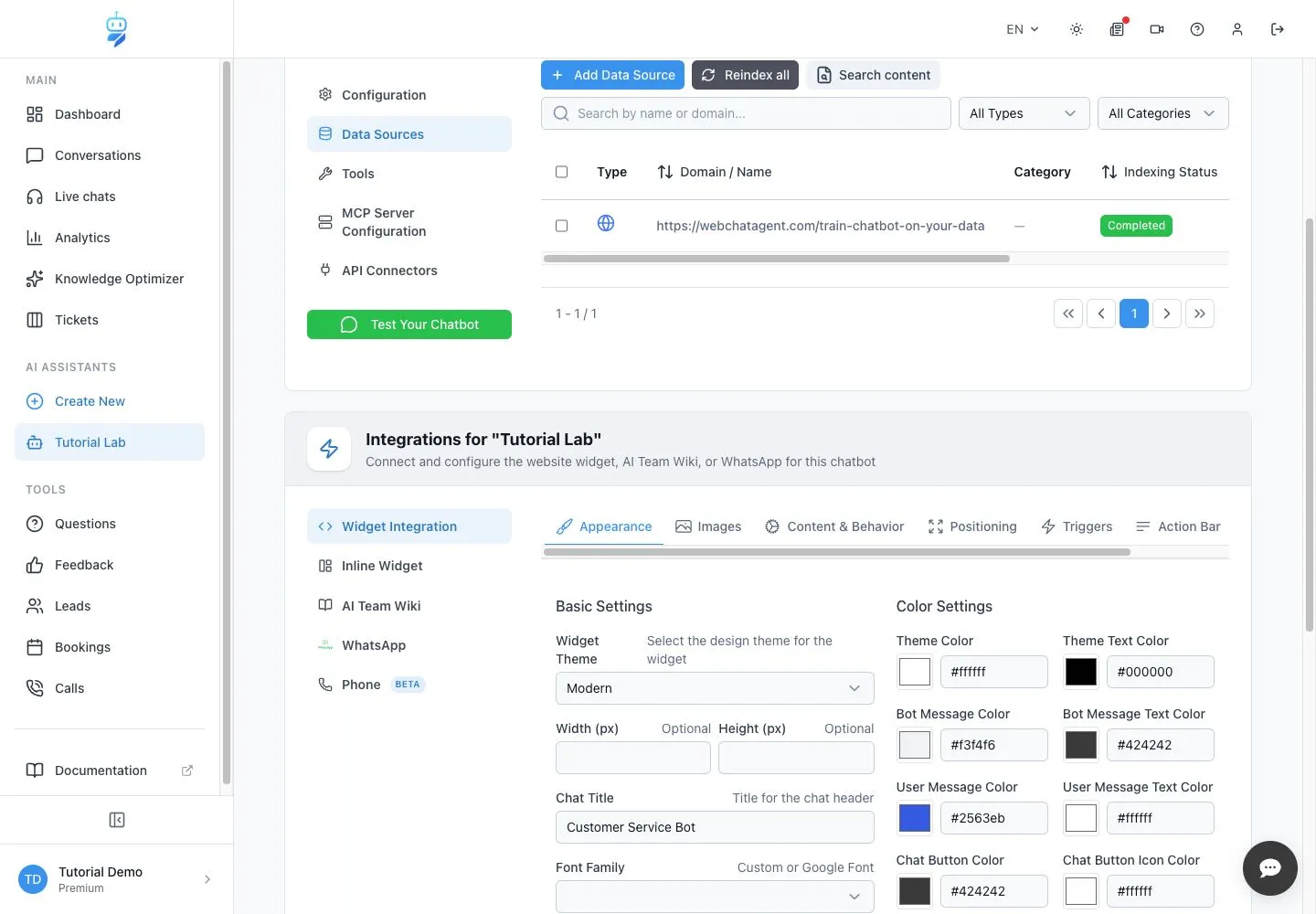
Task: Open the User Message Color blue swatch
Action: (915, 818)
